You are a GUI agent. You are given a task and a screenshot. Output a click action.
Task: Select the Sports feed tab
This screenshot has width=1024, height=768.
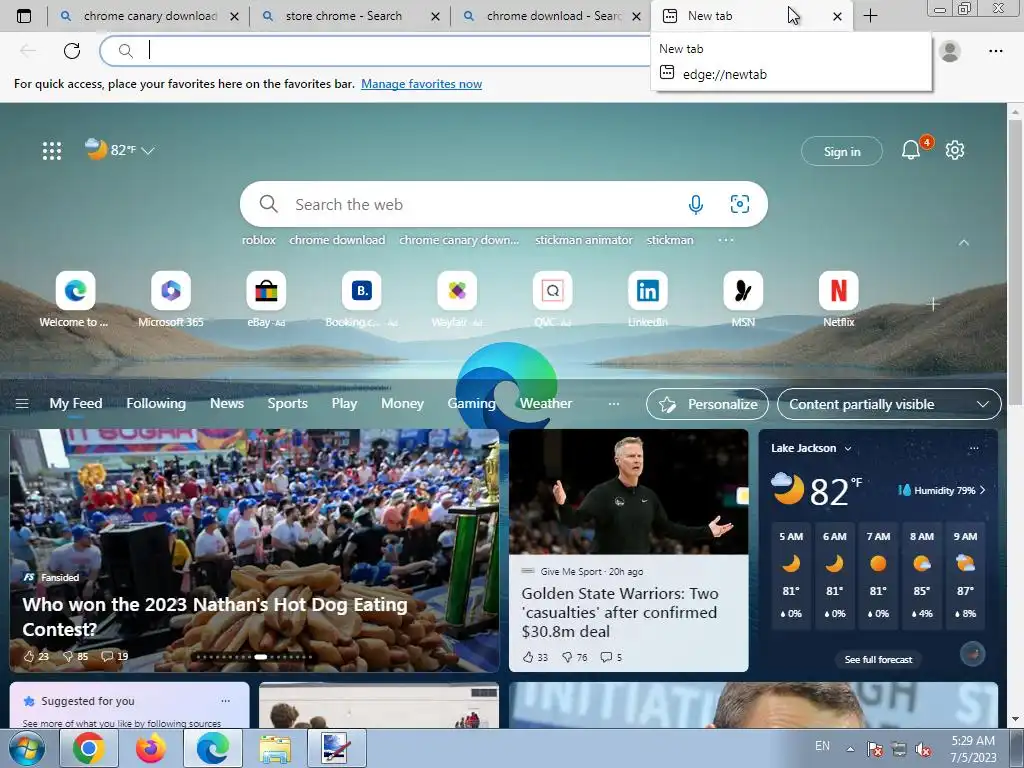point(287,404)
